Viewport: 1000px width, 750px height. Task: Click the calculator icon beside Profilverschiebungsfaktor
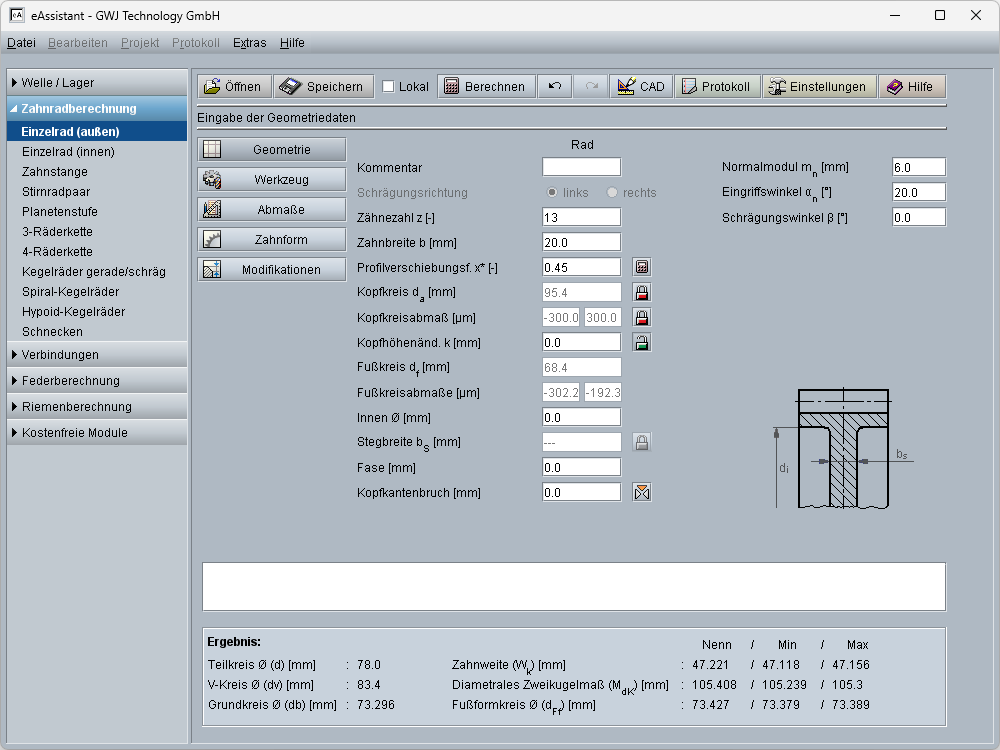642,267
